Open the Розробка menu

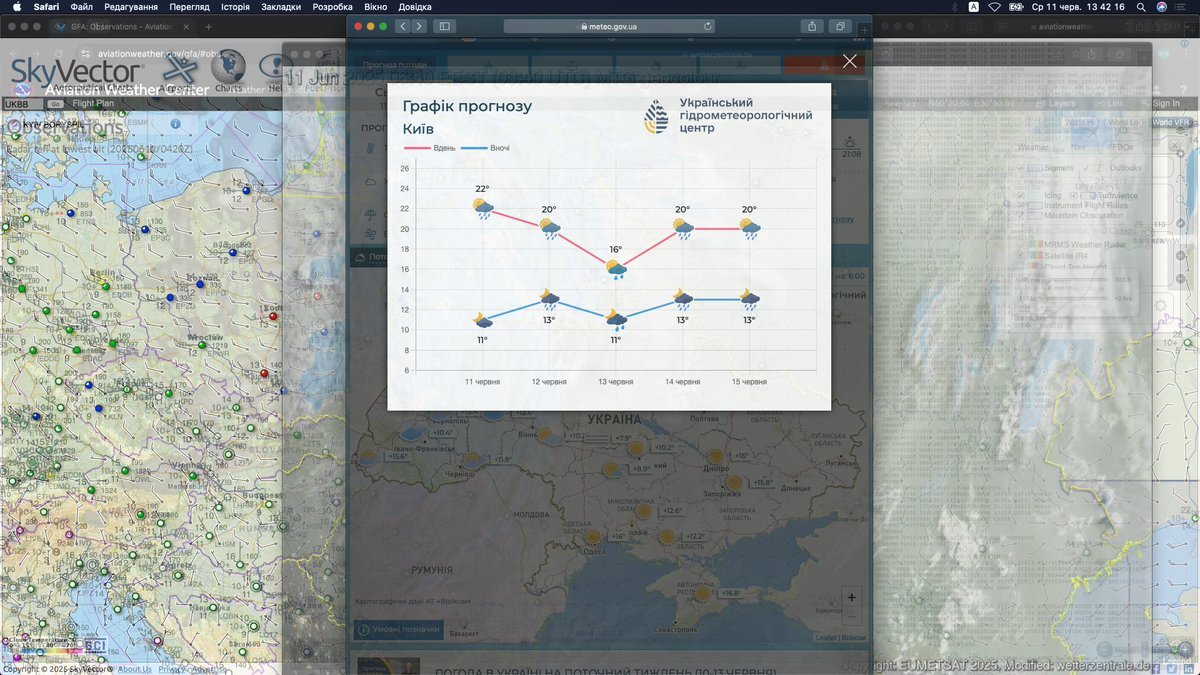(x=333, y=7)
